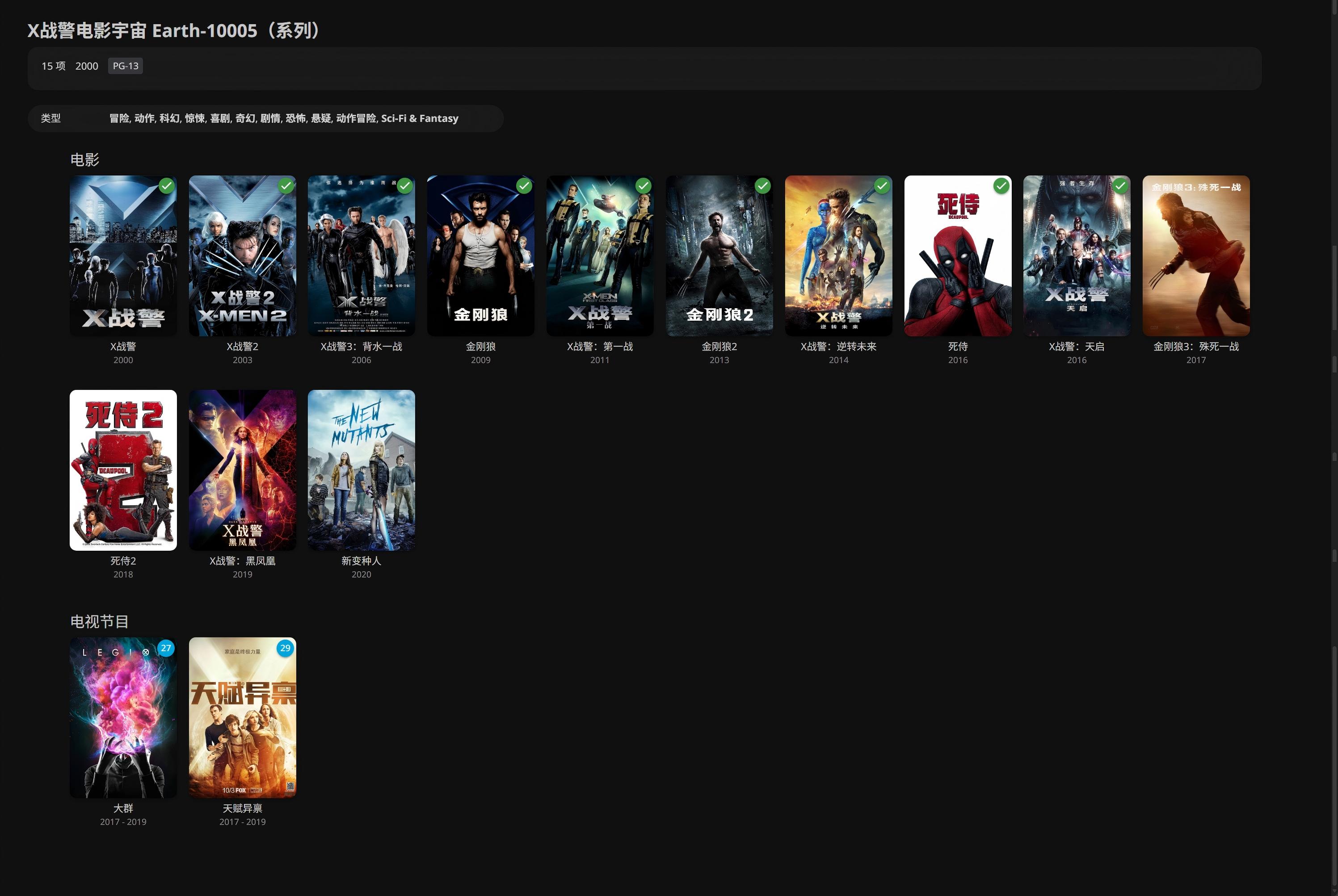Toggle watched checkmark on X战警：逆转未来 poster
This screenshot has width=1338, height=896.
coord(882,186)
